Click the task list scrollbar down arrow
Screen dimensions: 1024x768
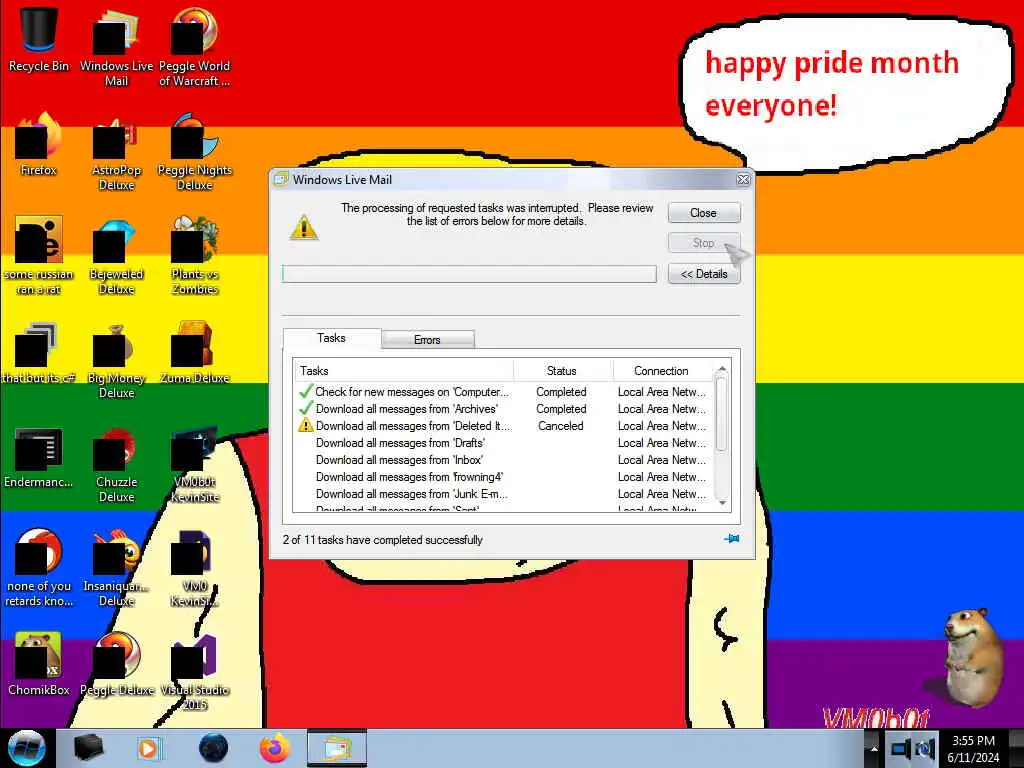(722, 502)
